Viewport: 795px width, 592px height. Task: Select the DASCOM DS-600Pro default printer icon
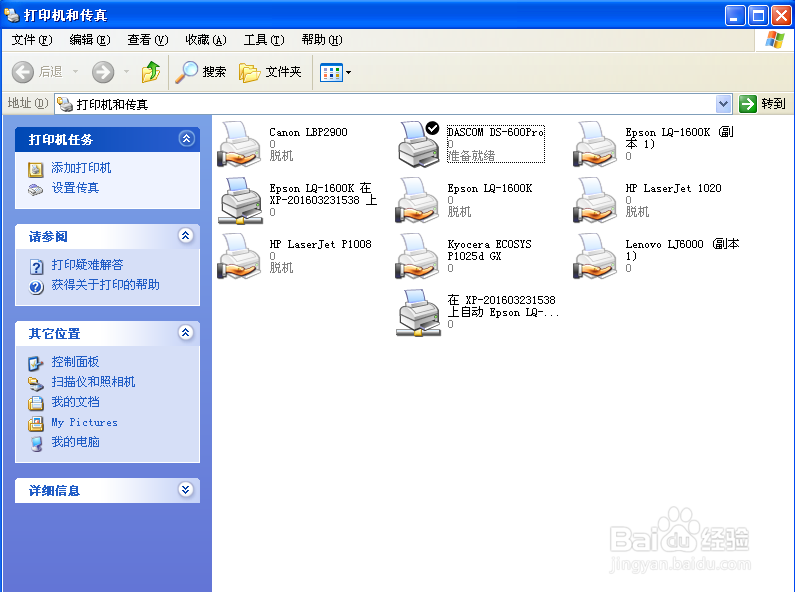pyautogui.click(x=418, y=144)
